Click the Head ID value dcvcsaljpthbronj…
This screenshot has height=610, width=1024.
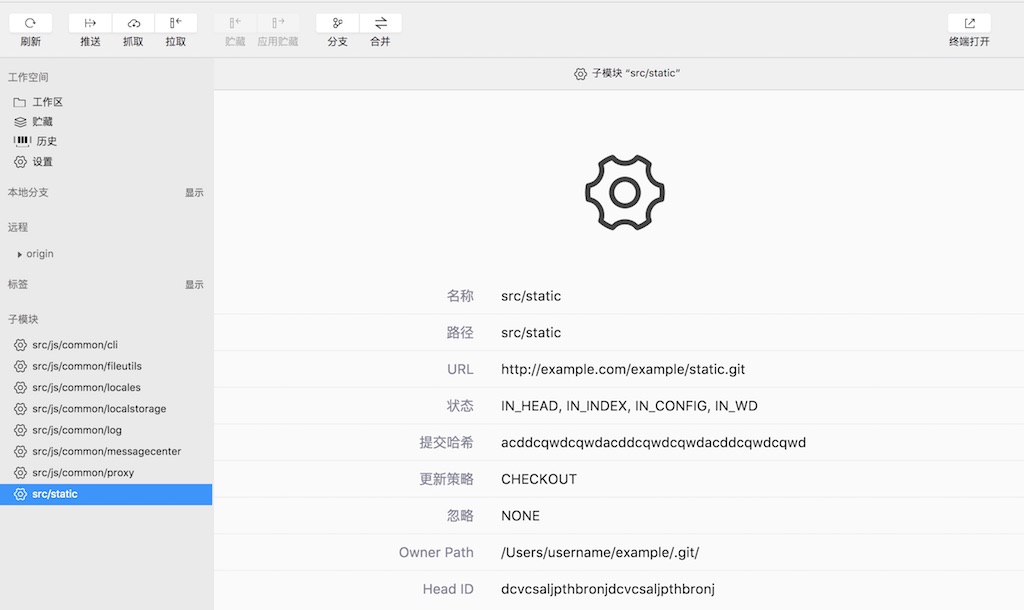pyautogui.click(x=608, y=589)
